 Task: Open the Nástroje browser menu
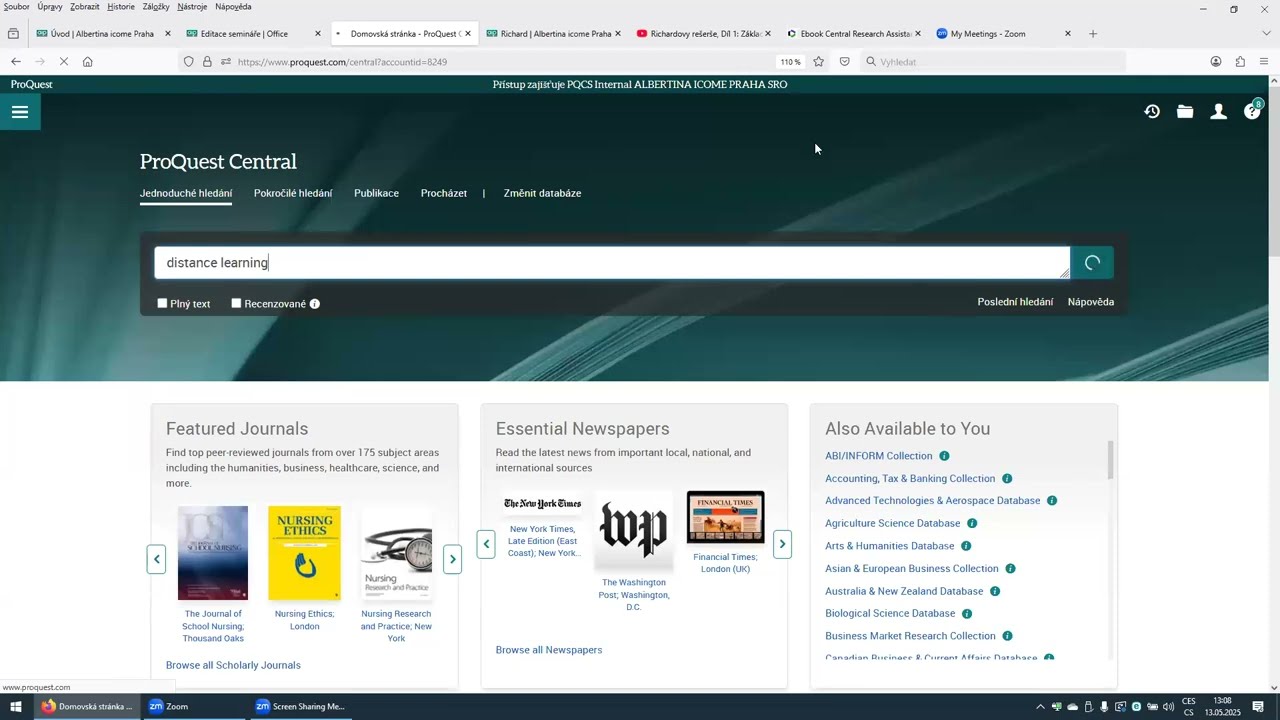pyautogui.click(x=192, y=7)
